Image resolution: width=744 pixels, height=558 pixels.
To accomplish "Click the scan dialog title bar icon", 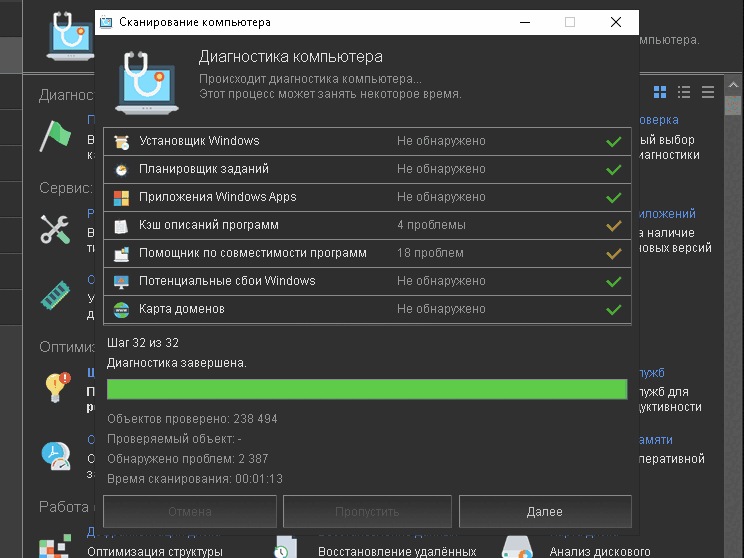I will [x=106, y=22].
